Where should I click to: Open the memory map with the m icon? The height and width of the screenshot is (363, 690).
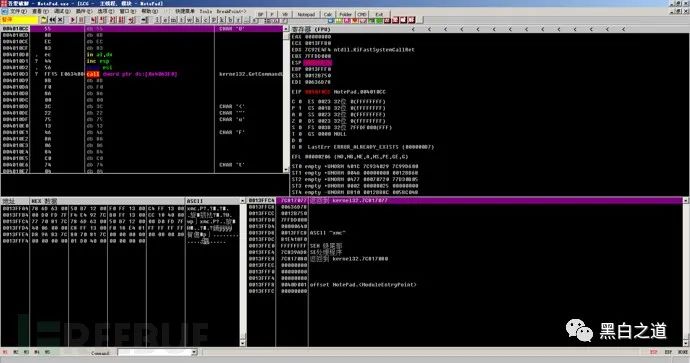173,20
